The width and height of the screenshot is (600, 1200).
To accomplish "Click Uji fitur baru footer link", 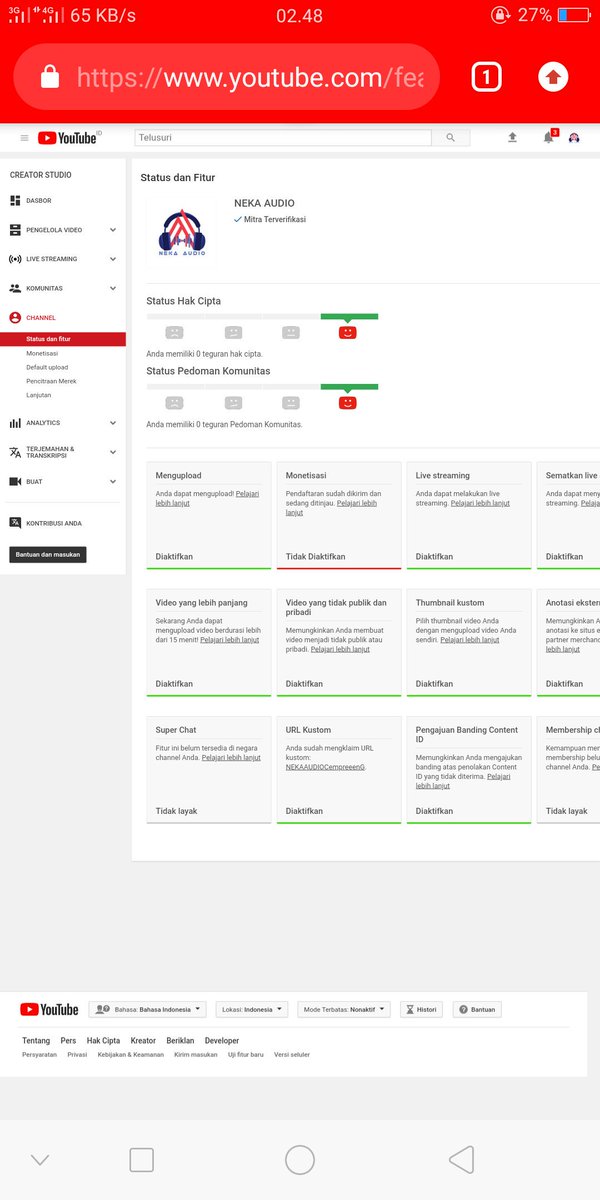I will [x=246, y=1055].
